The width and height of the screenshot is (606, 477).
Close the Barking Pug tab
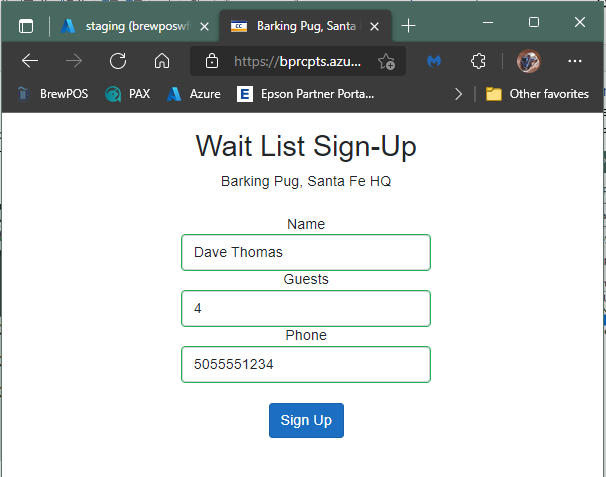tap(374, 26)
